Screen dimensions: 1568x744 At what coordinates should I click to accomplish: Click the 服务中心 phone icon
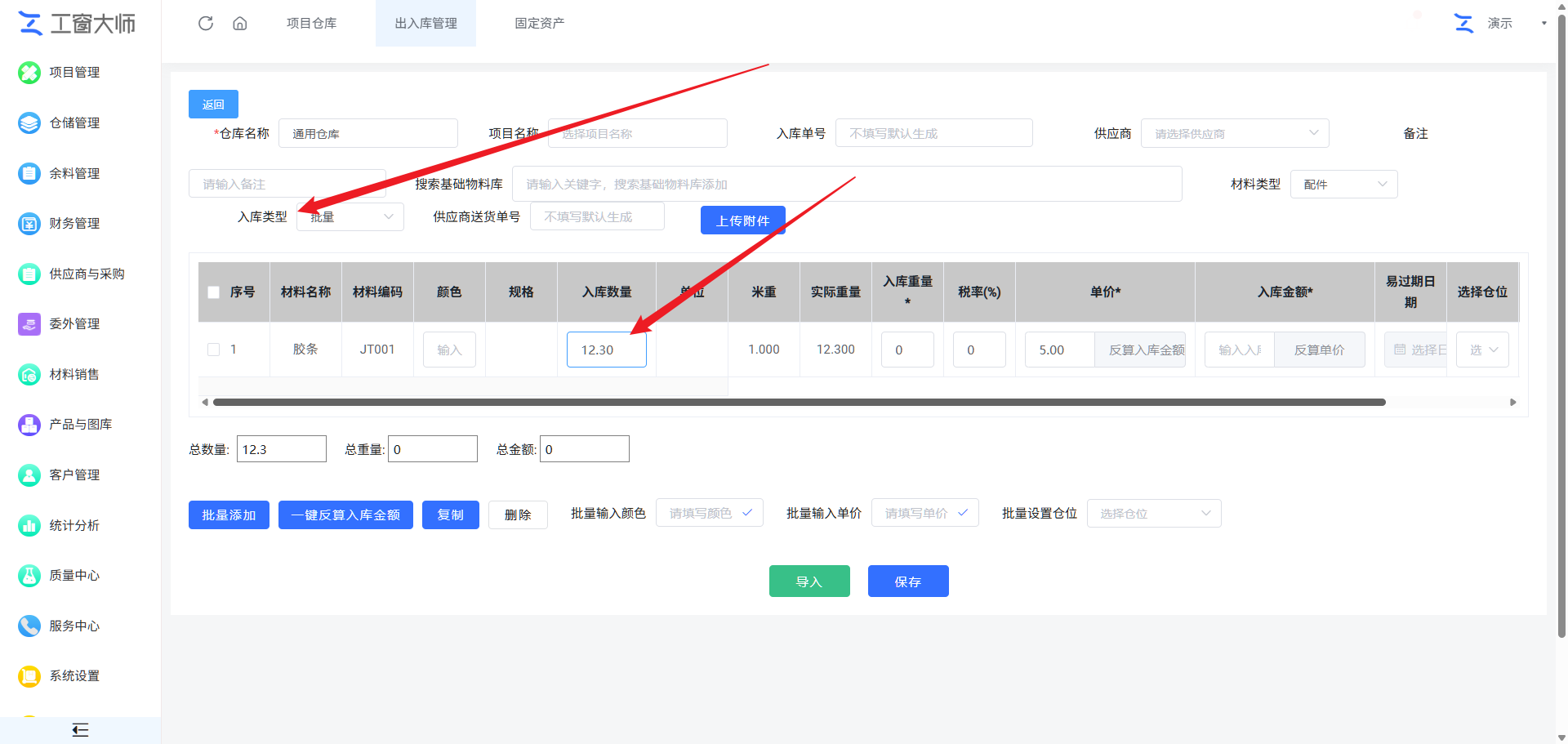click(29, 626)
